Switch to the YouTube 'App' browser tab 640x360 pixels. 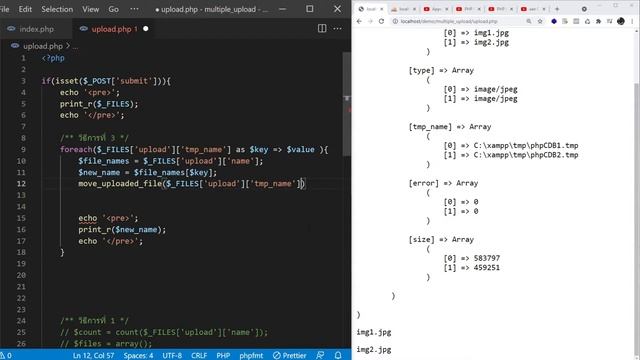(435, 9)
